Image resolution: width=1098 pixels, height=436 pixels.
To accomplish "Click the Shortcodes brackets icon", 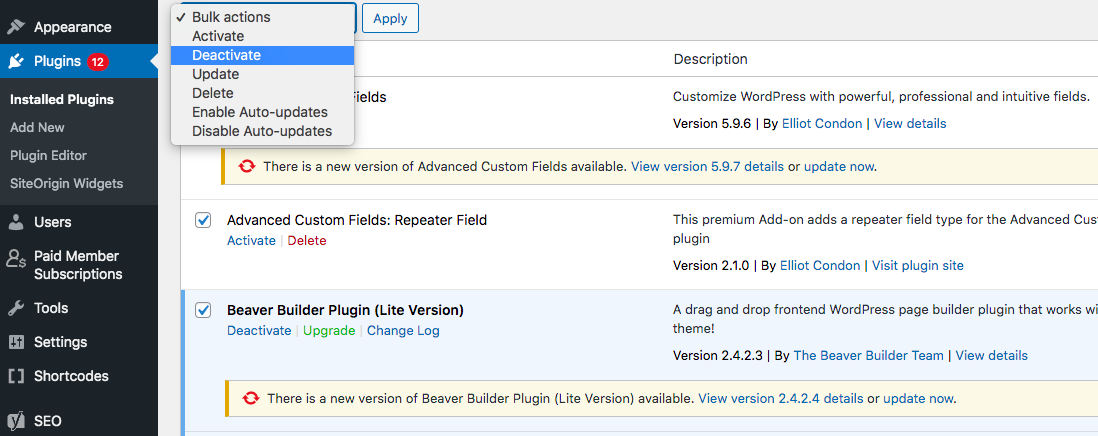I will click(16, 376).
